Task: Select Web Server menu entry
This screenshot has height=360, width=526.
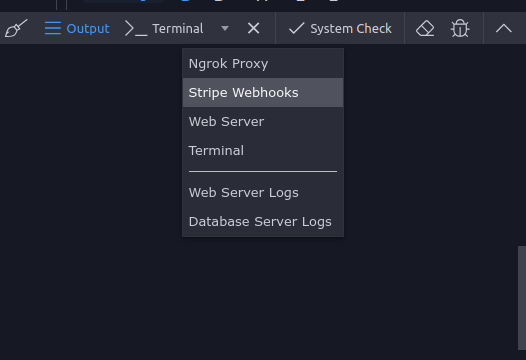Action: tap(263, 121)
